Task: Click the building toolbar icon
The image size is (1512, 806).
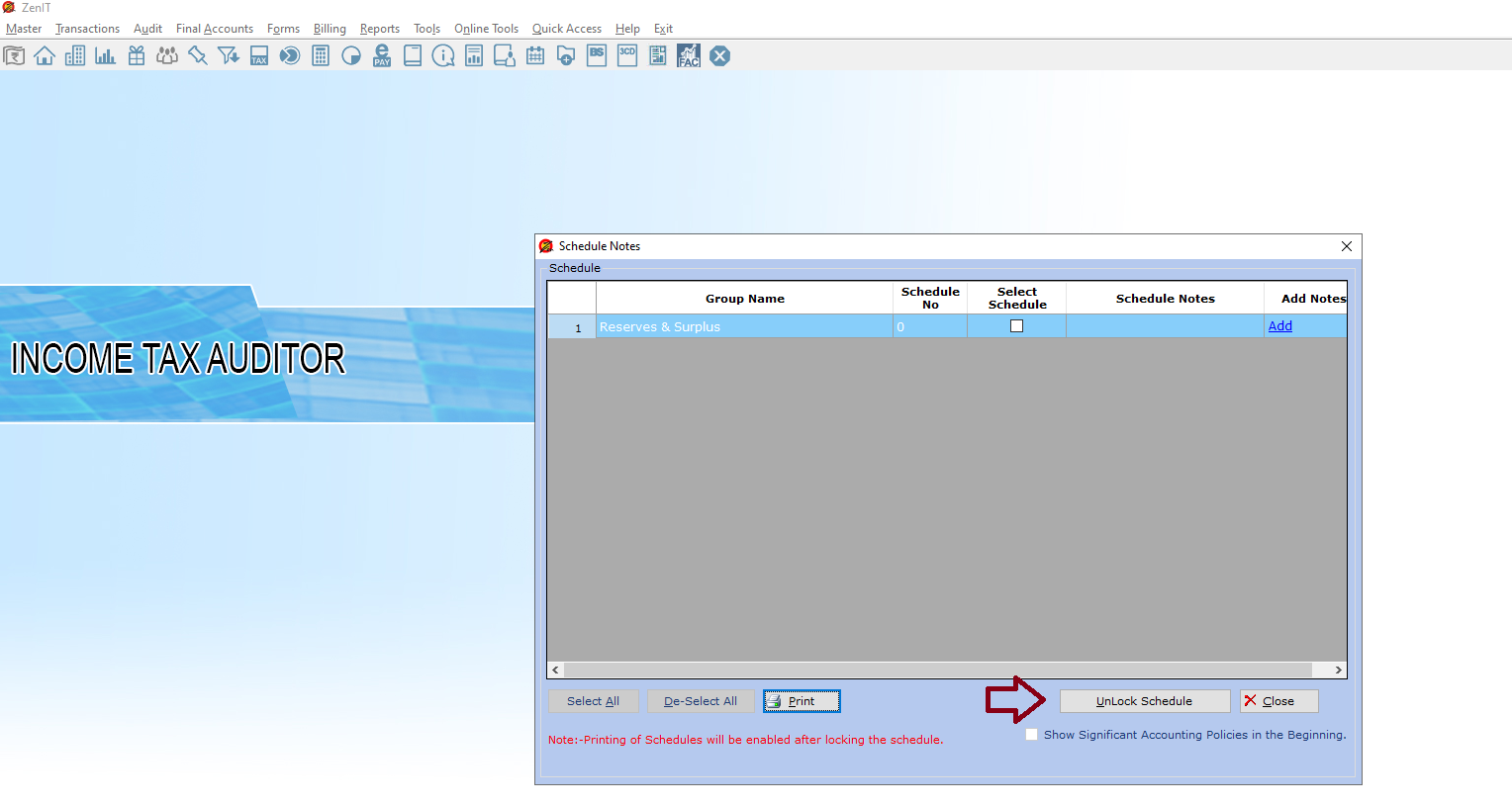Action: click(75, 56)
